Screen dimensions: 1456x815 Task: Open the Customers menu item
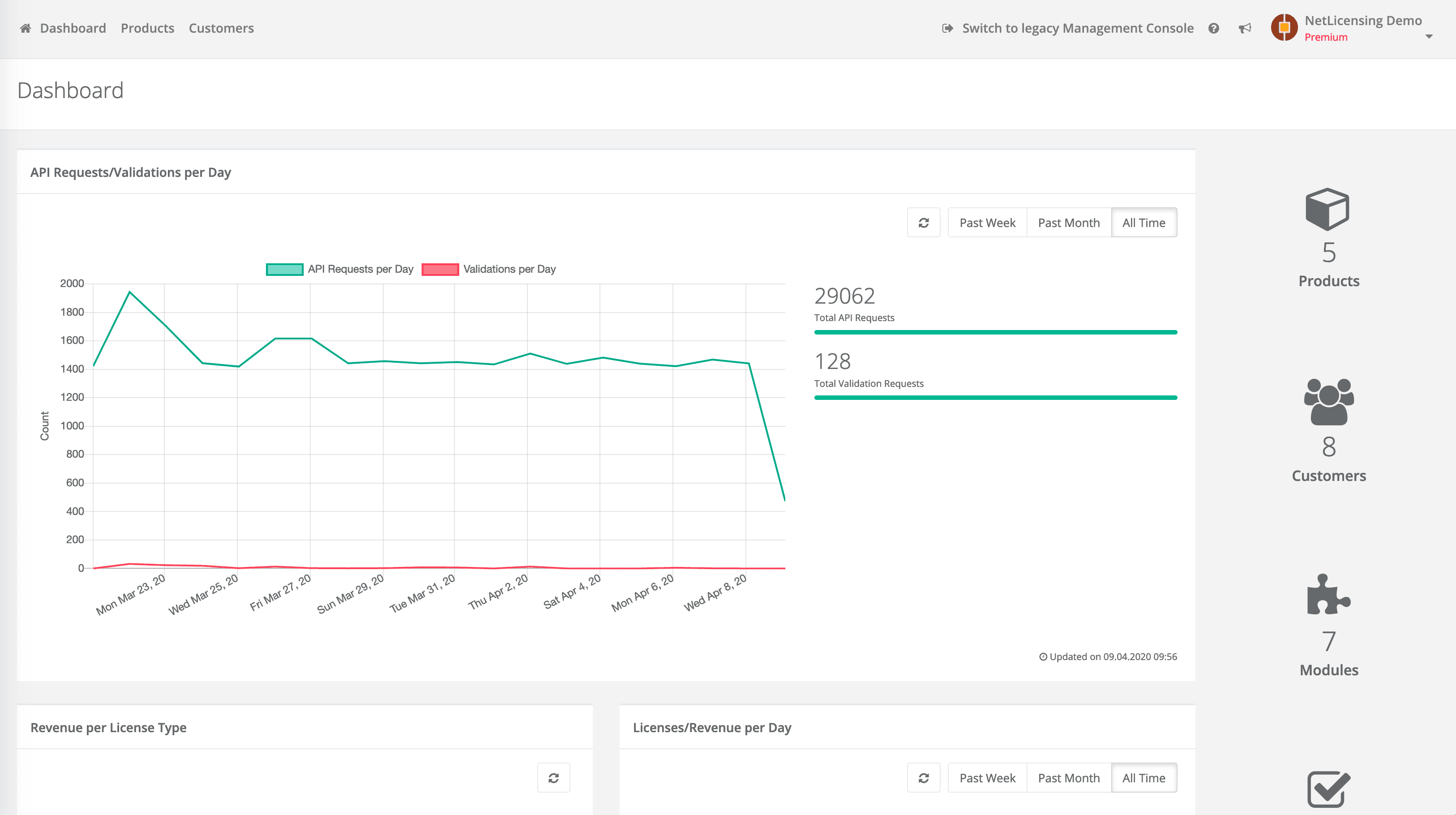click(221, 28)
